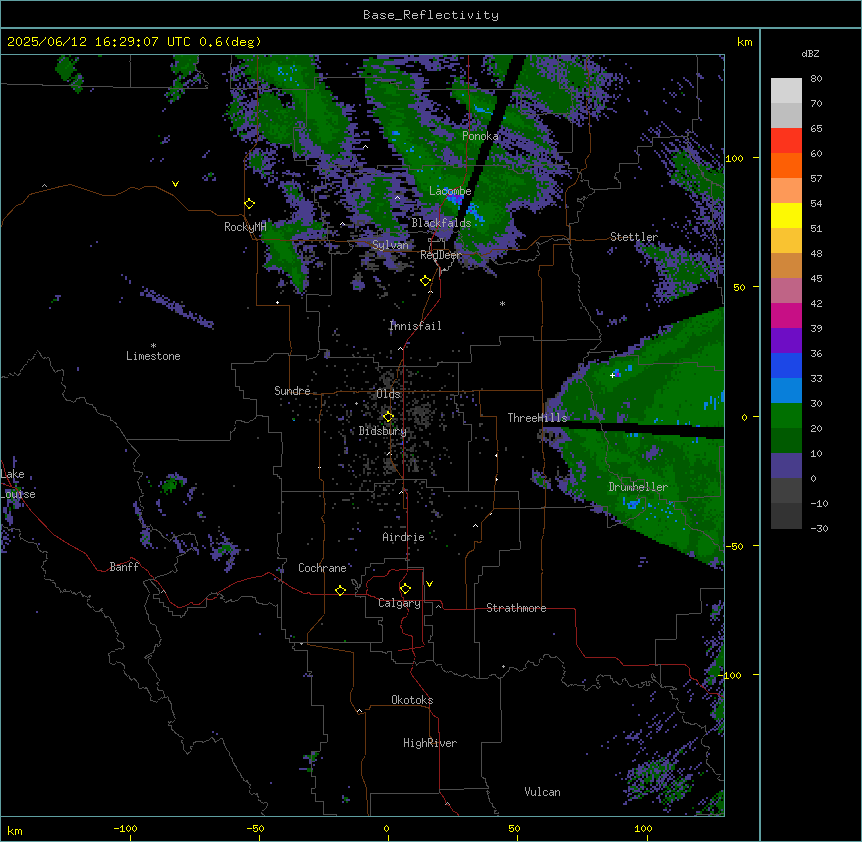Click the asterisk marker east of Innisfail
862x842 pixels.
pyautogui.click(x=502, y=303)
